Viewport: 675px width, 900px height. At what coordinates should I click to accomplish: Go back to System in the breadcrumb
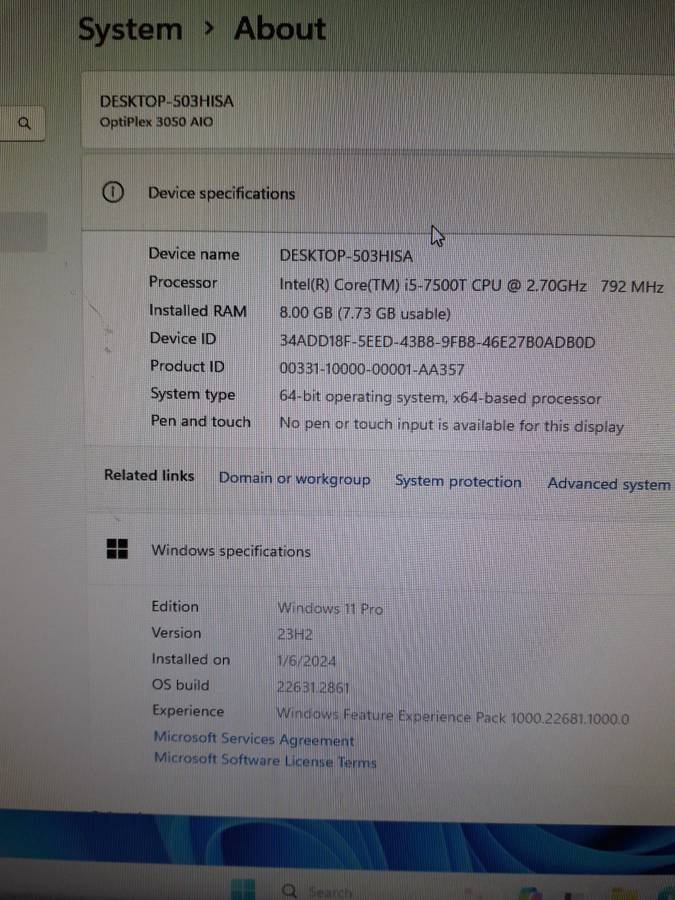tap(130, 29)
